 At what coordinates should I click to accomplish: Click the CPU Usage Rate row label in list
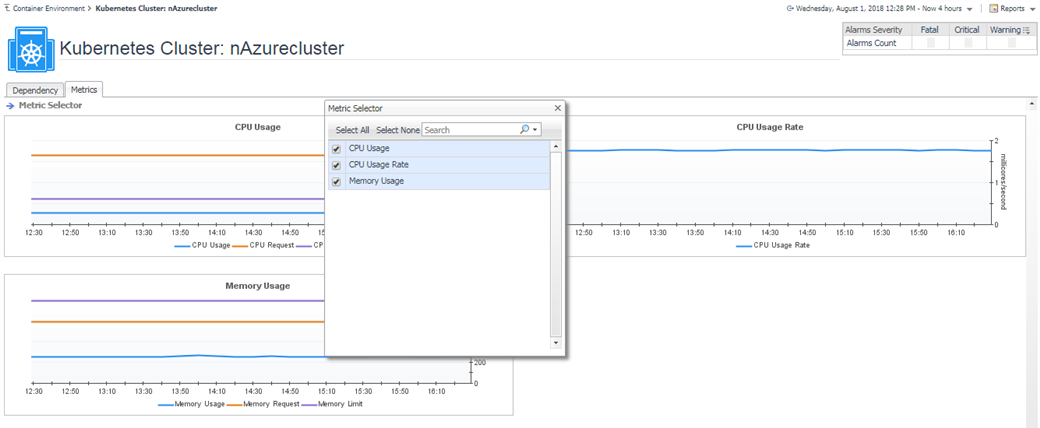click(378, 165)
